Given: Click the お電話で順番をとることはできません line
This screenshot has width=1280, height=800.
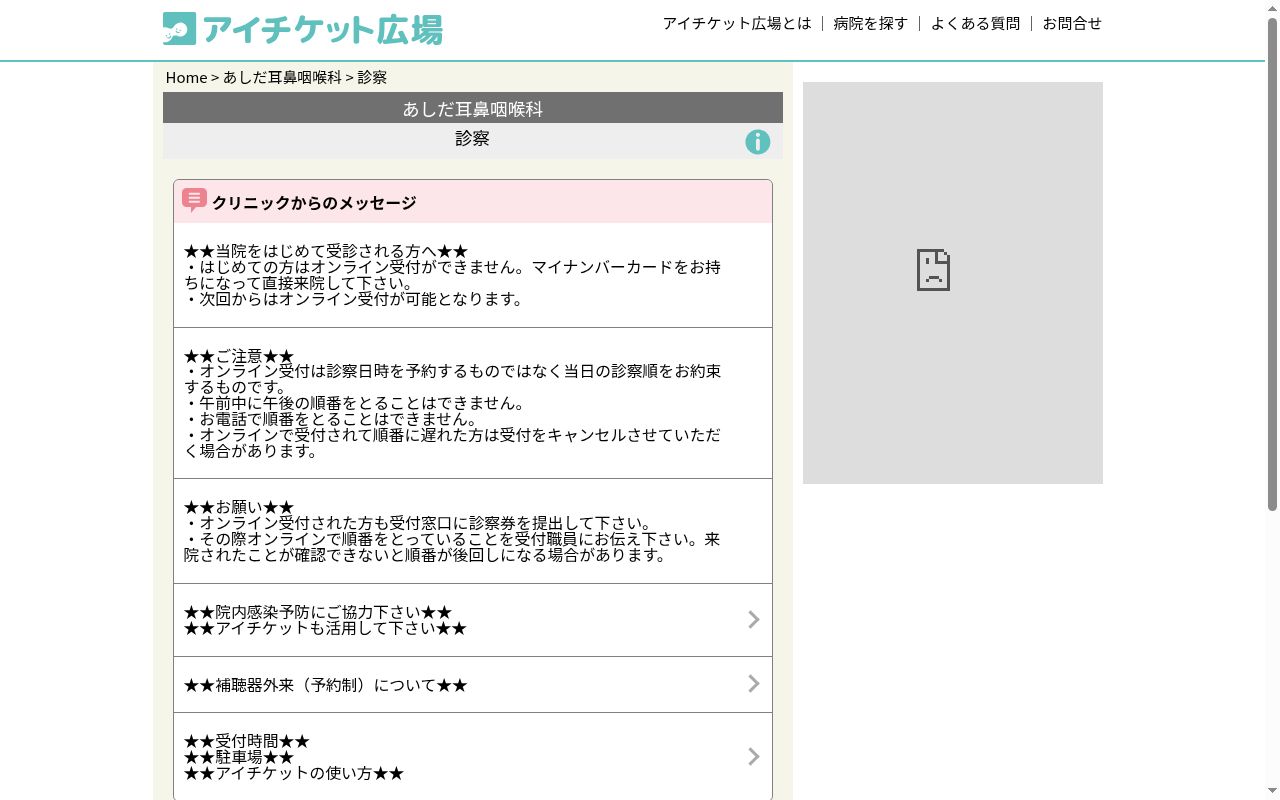Looking at the screenshot, I should [331, 419].
